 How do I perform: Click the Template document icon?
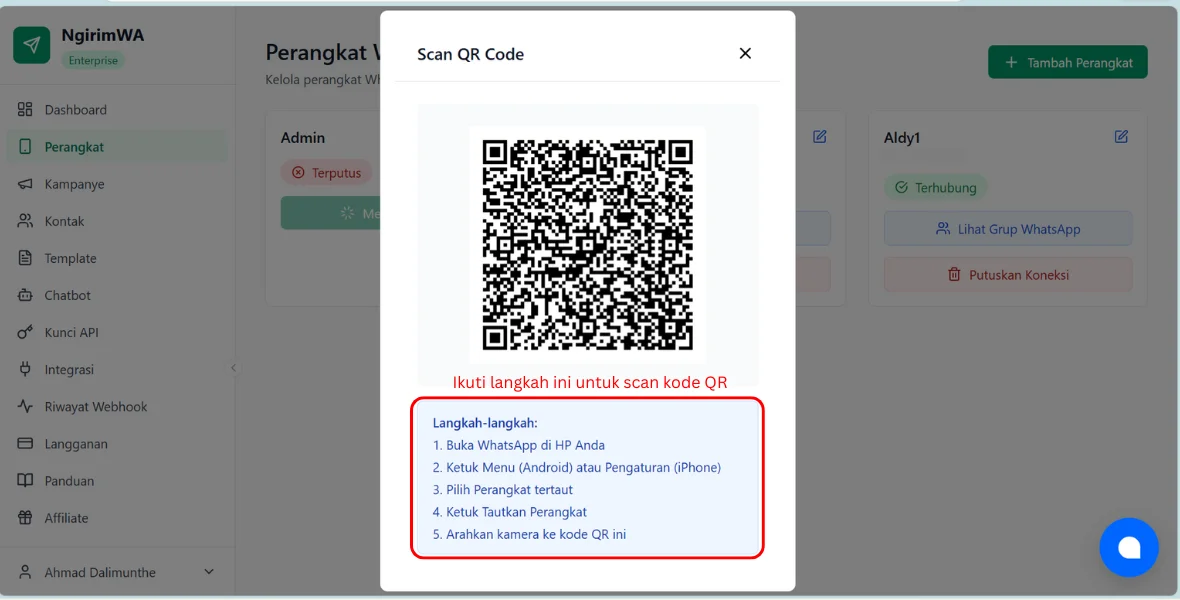click(25, 258)
